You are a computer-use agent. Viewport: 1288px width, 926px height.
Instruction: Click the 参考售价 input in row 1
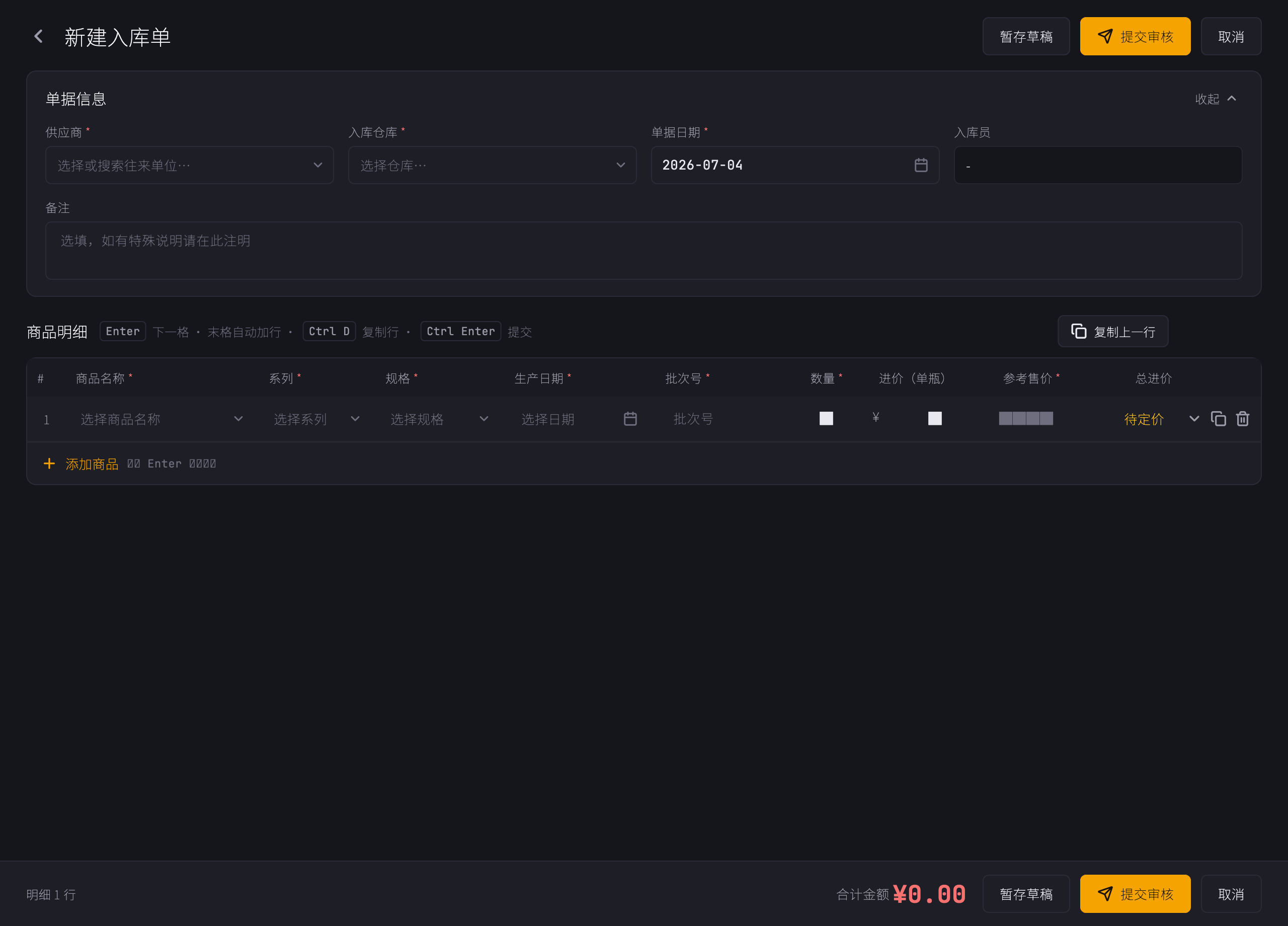(1026, 419)
